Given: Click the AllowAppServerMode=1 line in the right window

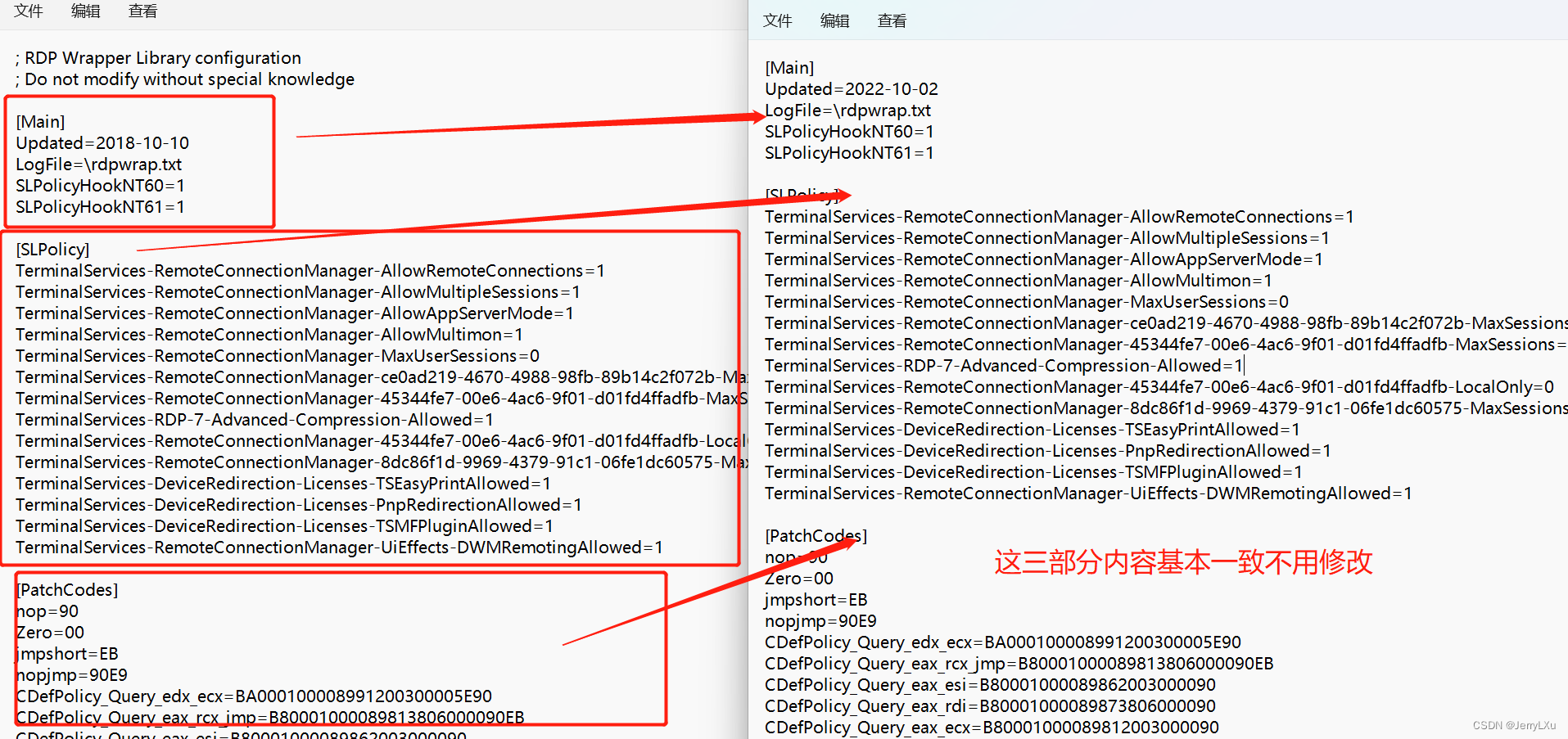Looking at the screenshot, I should click(1044, 259).
